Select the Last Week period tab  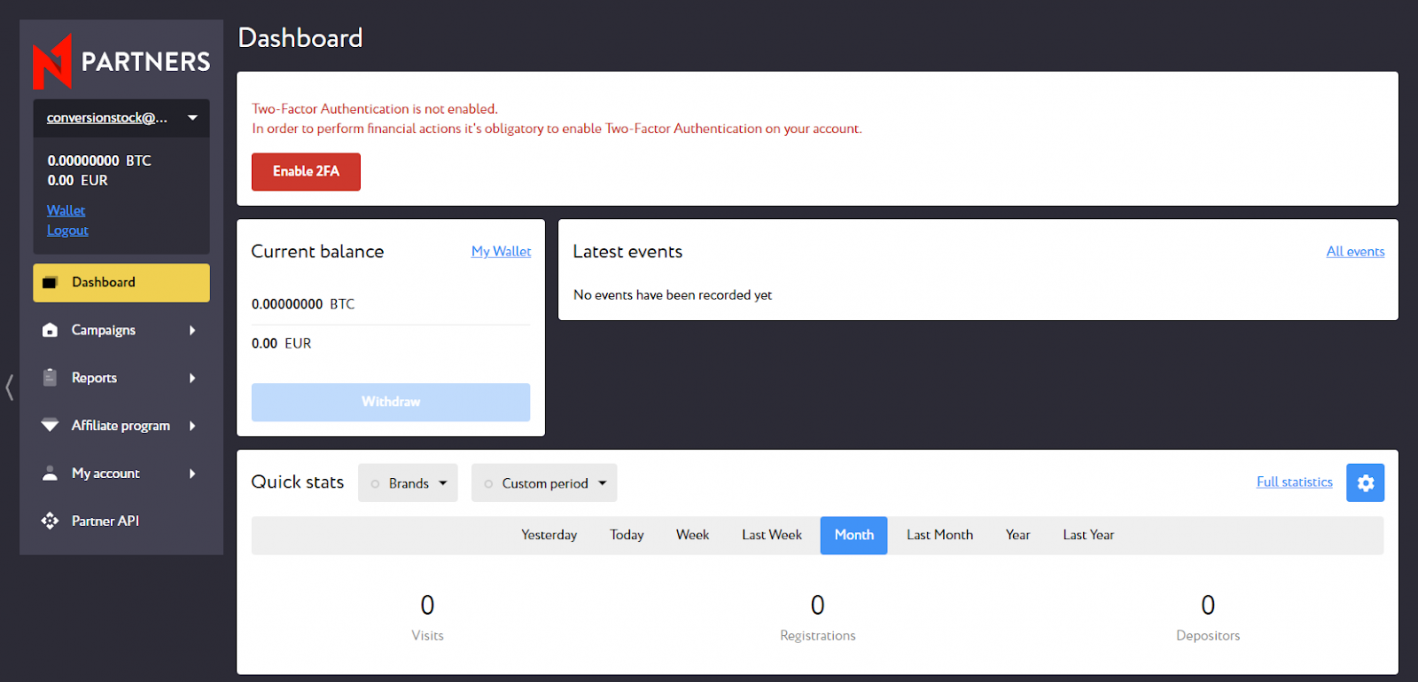point(772,535)
